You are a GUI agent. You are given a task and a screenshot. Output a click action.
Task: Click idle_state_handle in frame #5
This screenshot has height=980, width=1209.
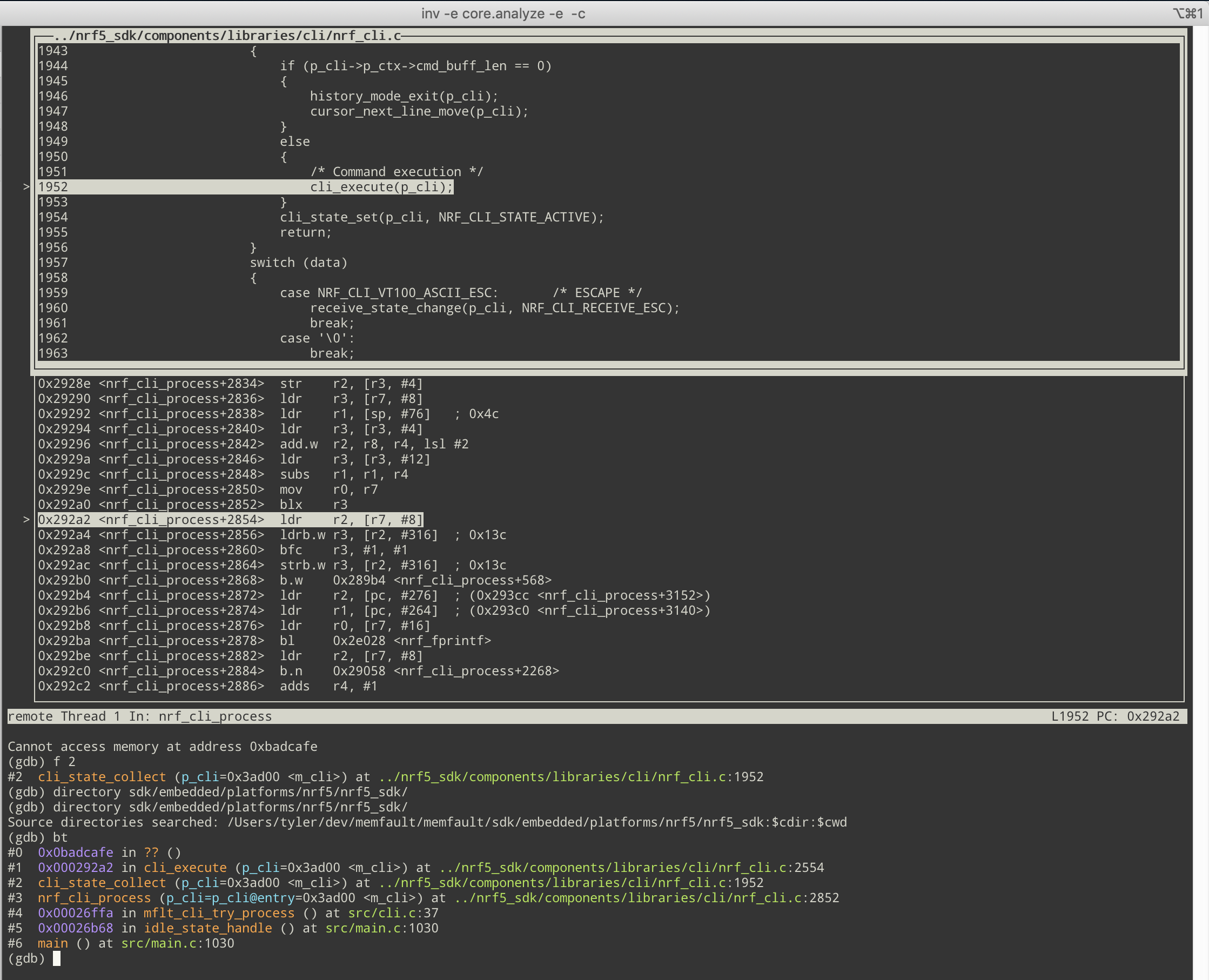(207, 928)
